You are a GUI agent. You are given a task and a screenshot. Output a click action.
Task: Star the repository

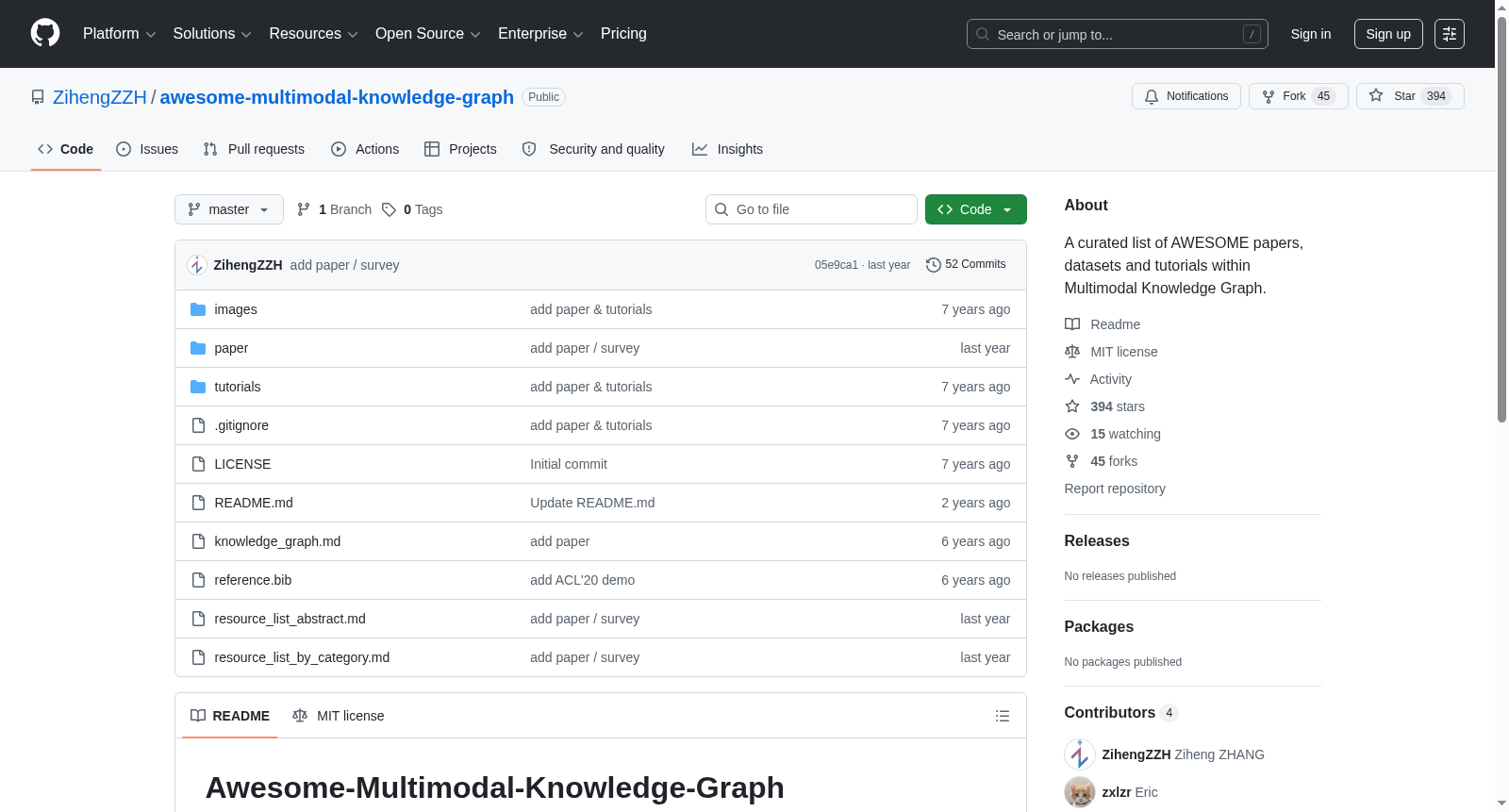[x=1410, y=96]
